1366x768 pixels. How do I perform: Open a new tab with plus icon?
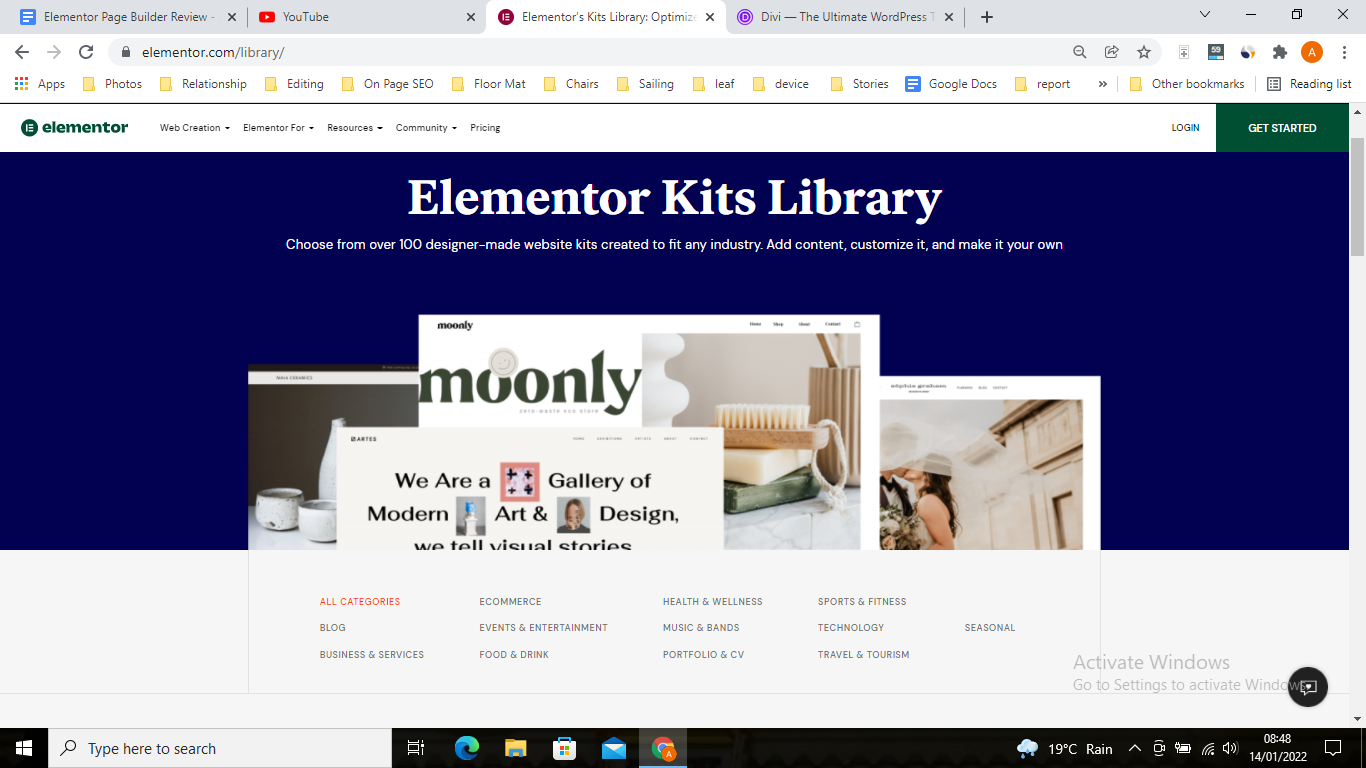(987, 17)
